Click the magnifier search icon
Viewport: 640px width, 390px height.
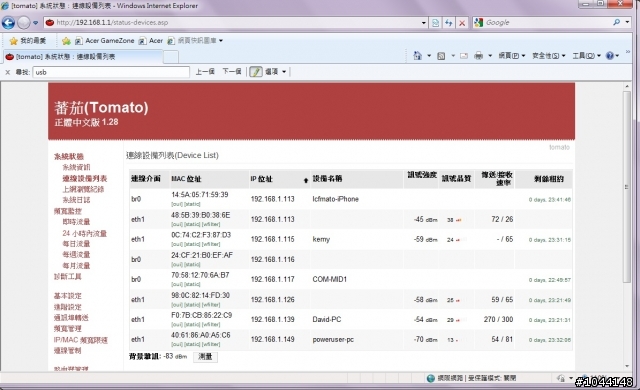616,22
